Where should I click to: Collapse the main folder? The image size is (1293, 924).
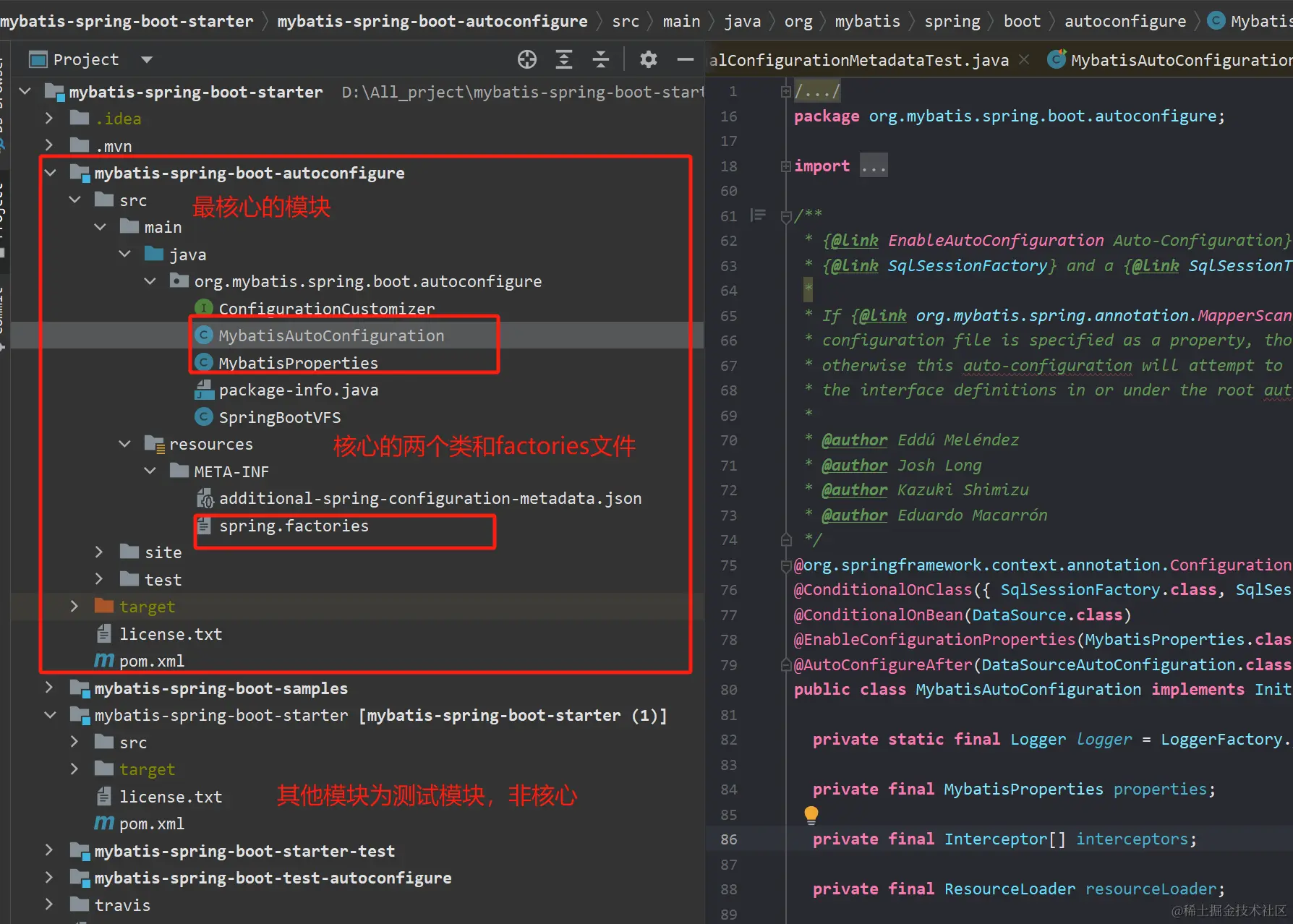tap(100, 227)
